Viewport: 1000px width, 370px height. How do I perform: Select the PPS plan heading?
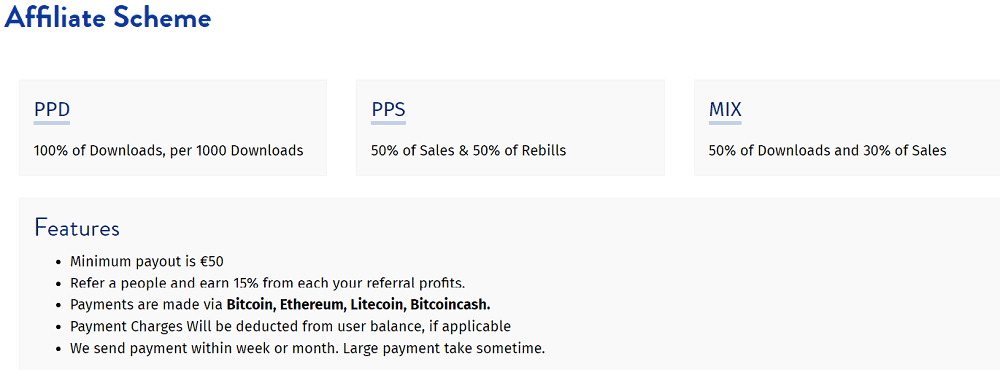coord(388,110)
